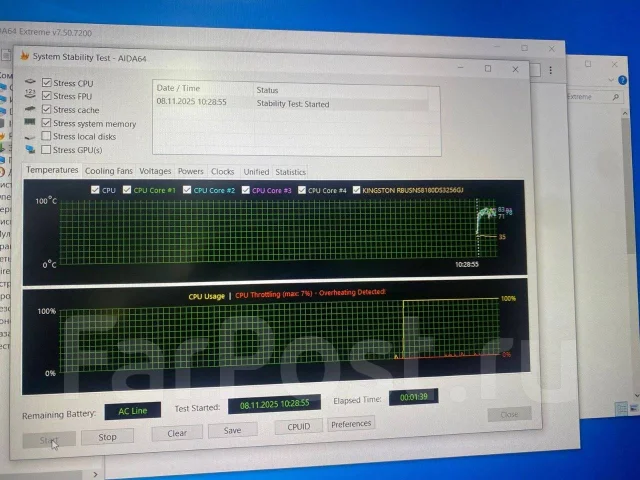Image resolution: width=640 pixels, height=480 pixels.
Task: Click the CPU Usage graph label
Action: click(207, 296)
